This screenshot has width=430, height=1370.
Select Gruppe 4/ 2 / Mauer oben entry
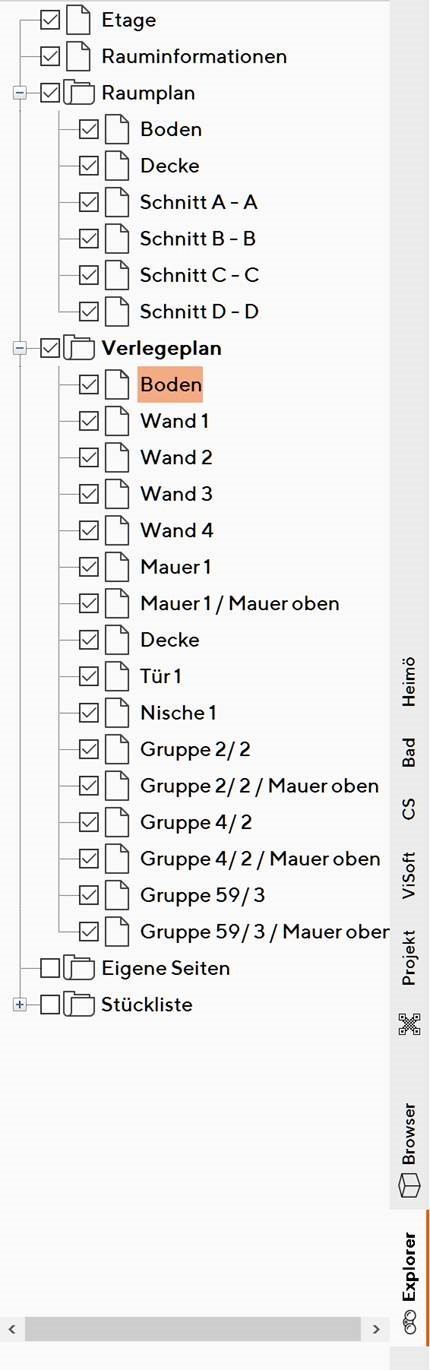[260, 859]
